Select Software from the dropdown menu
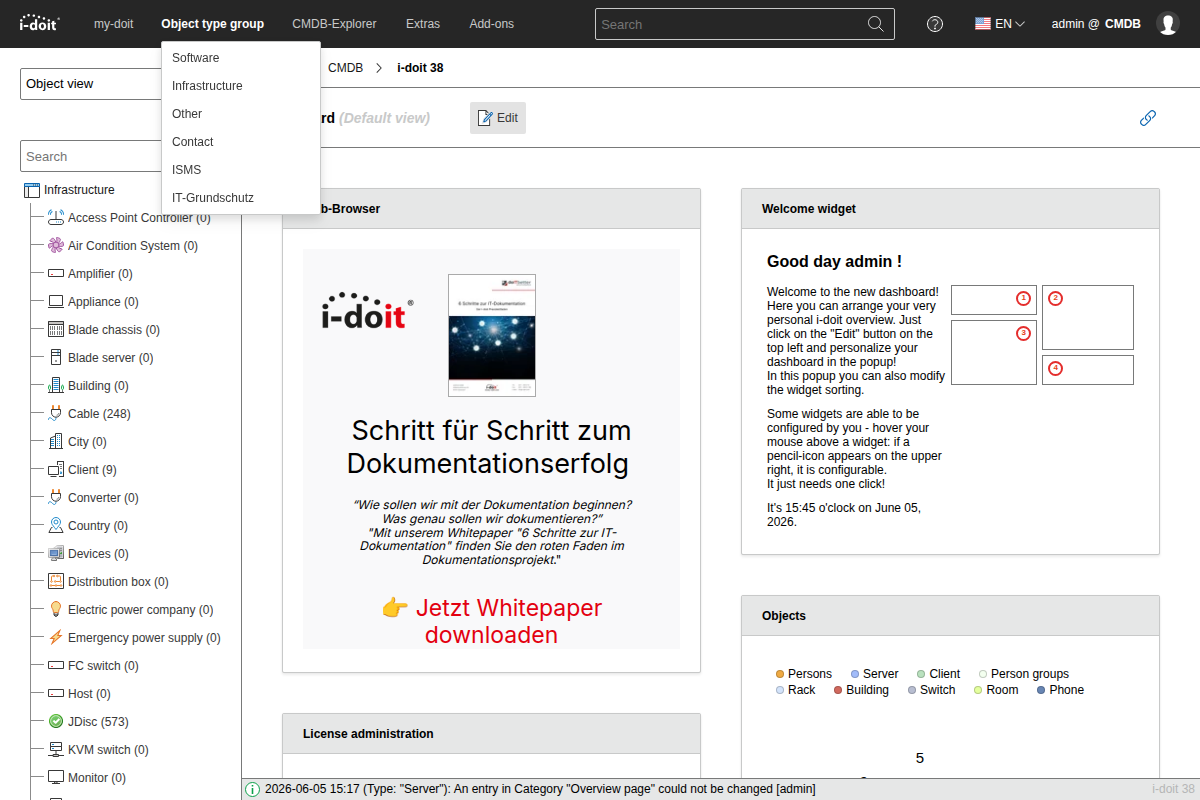 coord(240,58)
